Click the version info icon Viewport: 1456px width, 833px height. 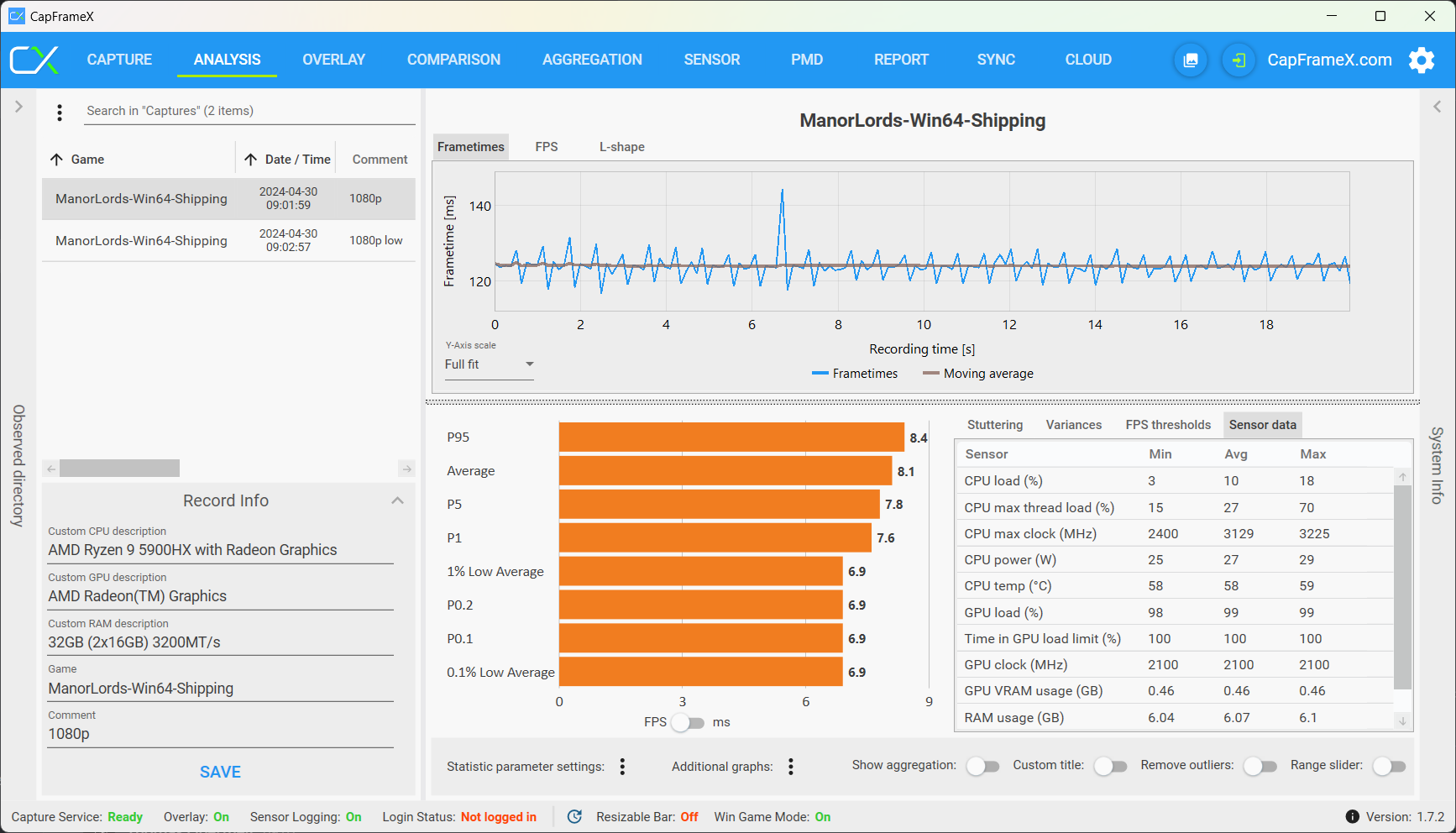point(1352,816)
